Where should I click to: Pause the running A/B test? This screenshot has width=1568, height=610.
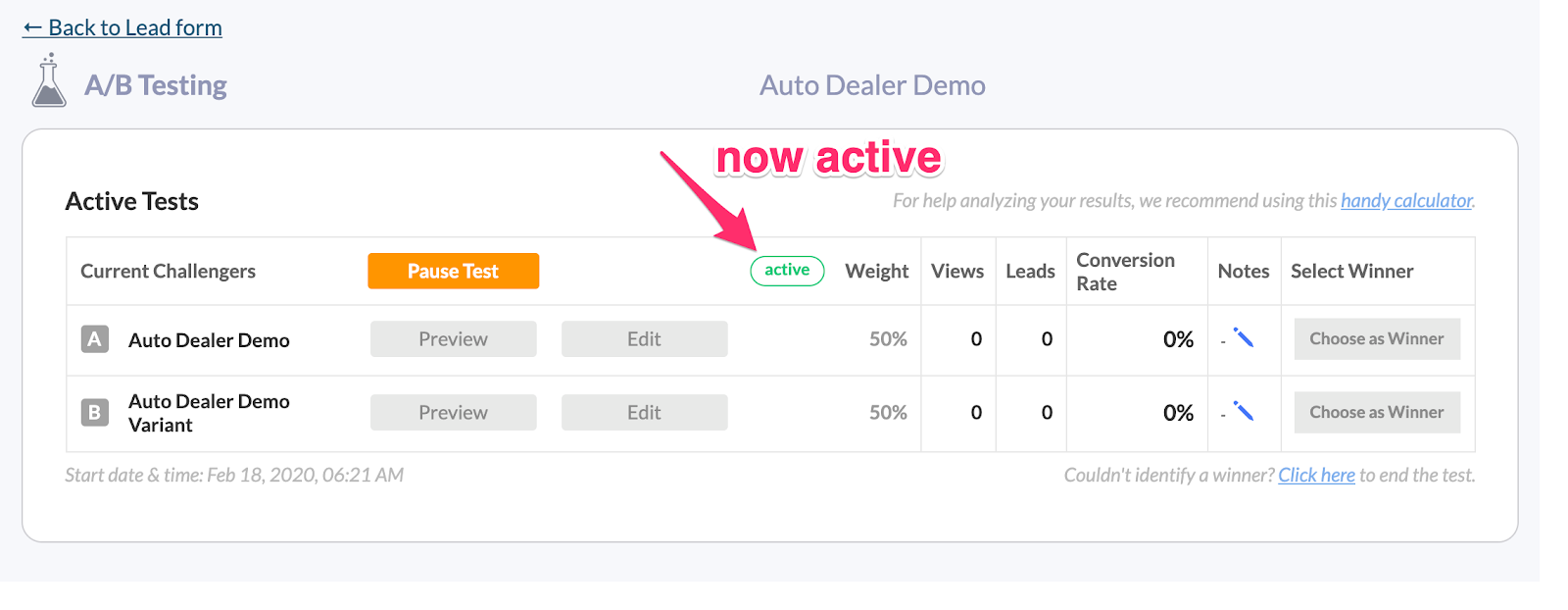(453, 271)
